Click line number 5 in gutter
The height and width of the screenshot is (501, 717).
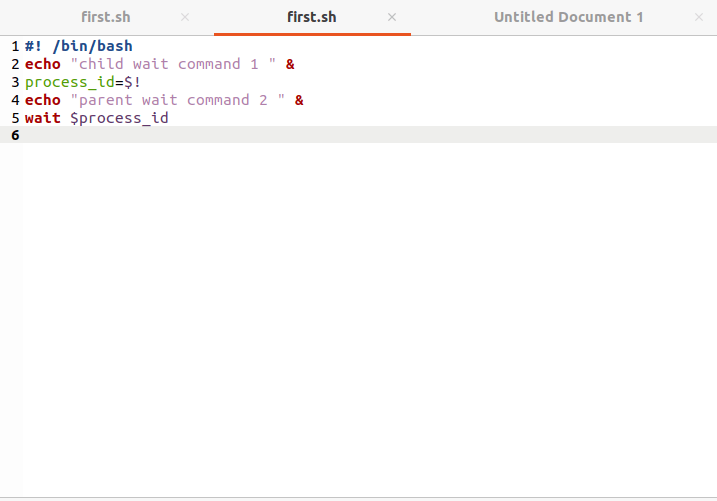(15, 118)
